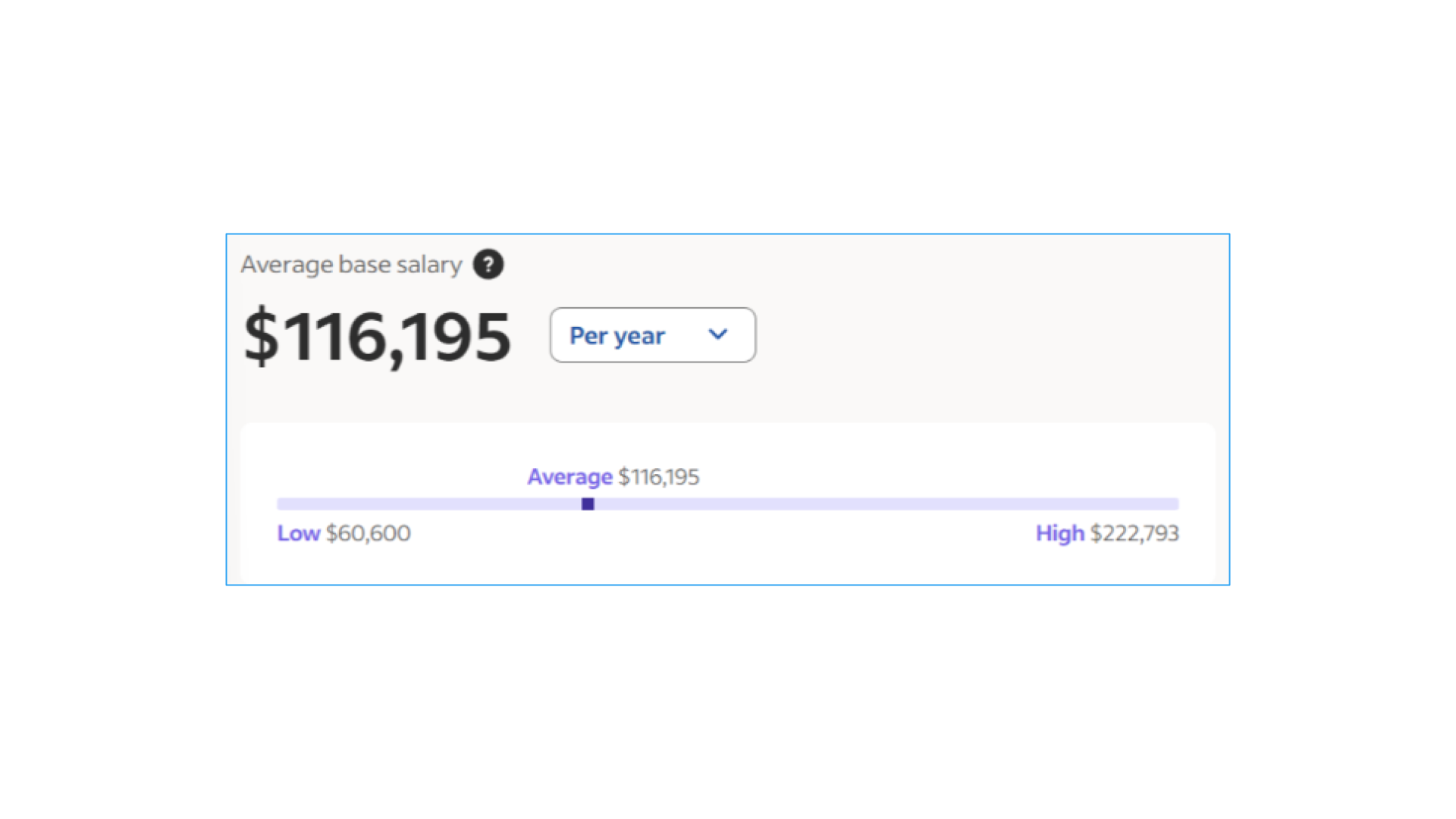Click the Per year text in selector
The image size is (1456, 819).
click(x=617, y=336)
